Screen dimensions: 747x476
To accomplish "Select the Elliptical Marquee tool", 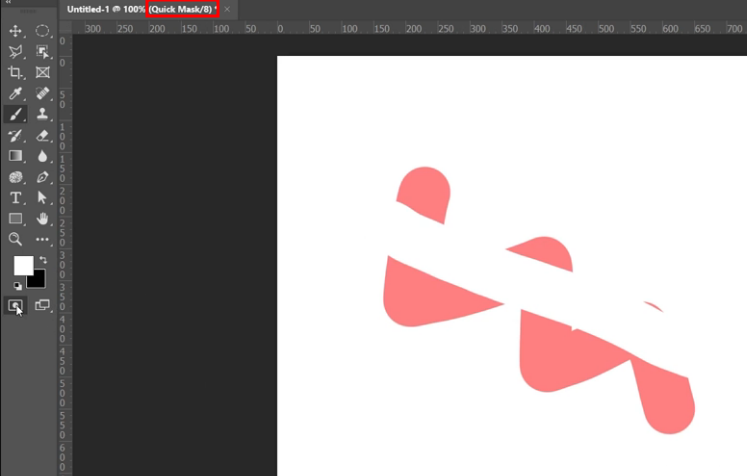I will [42, 31].
